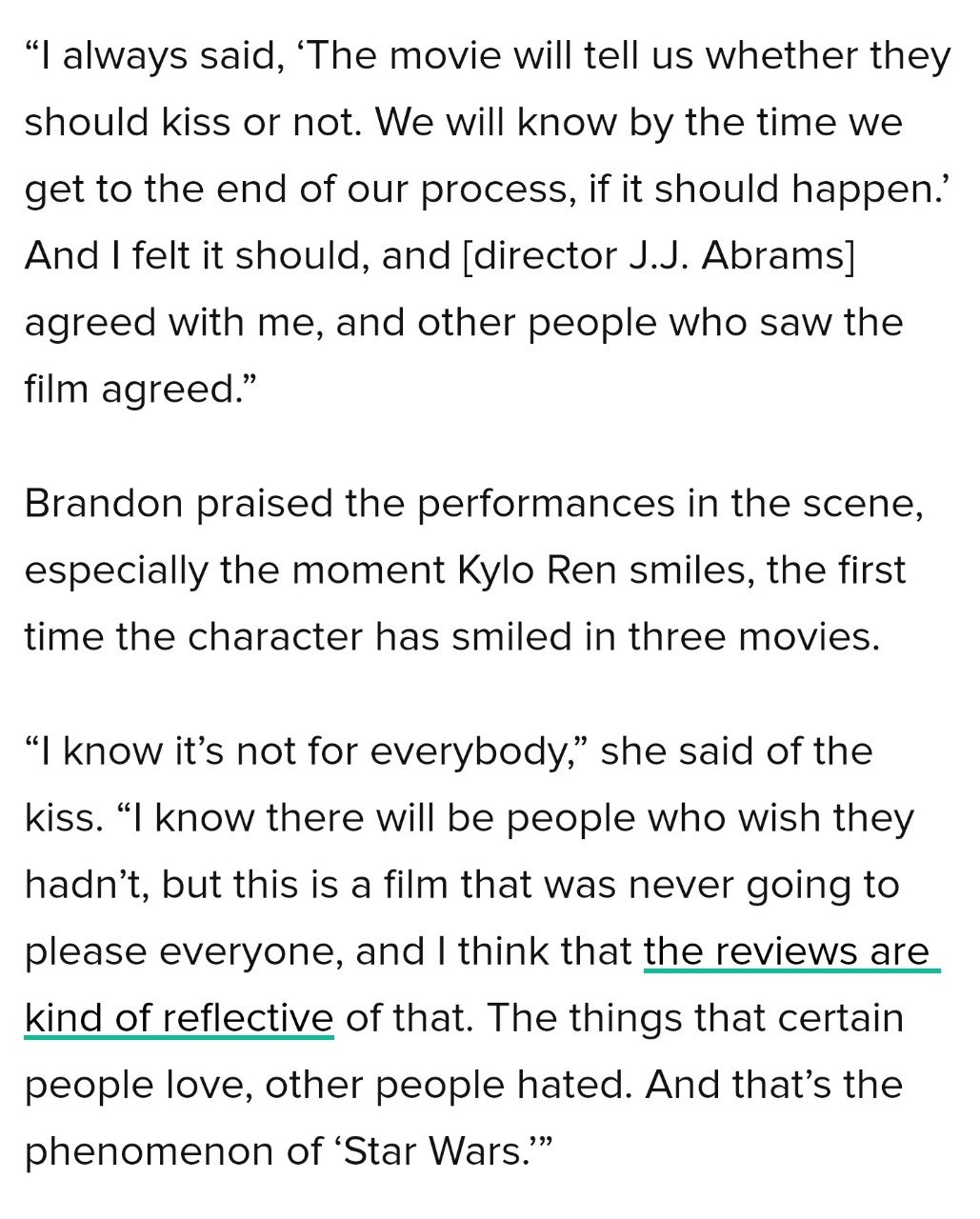Click the bracketed "[director J.J. Abrams]" text
Viewport: 980px width, 1219px height.
click(x=657, y=256)
